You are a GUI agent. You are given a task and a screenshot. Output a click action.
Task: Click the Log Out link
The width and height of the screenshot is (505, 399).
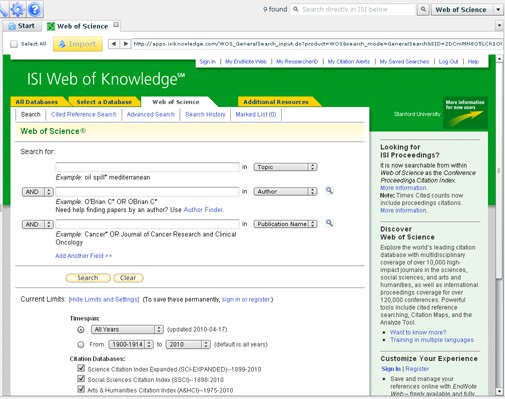(448, 62)
